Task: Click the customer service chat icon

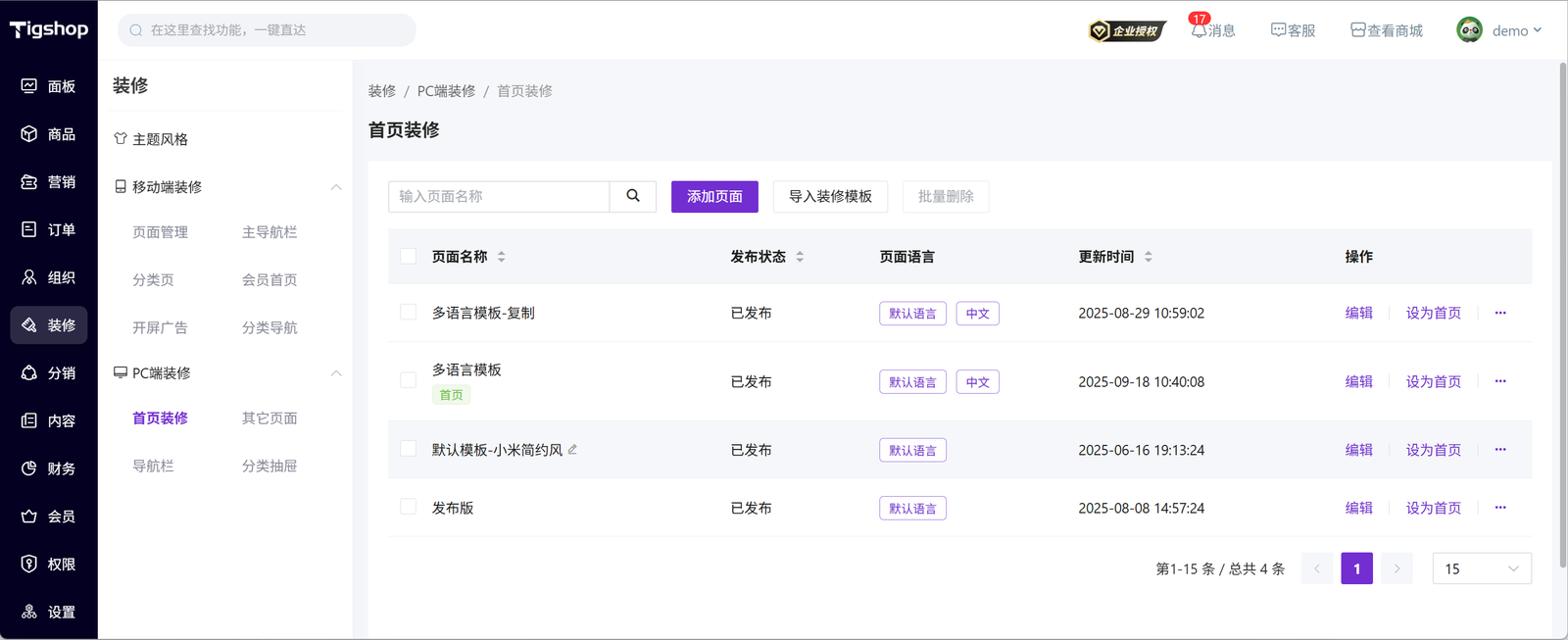Action: tap(1278, 30)
